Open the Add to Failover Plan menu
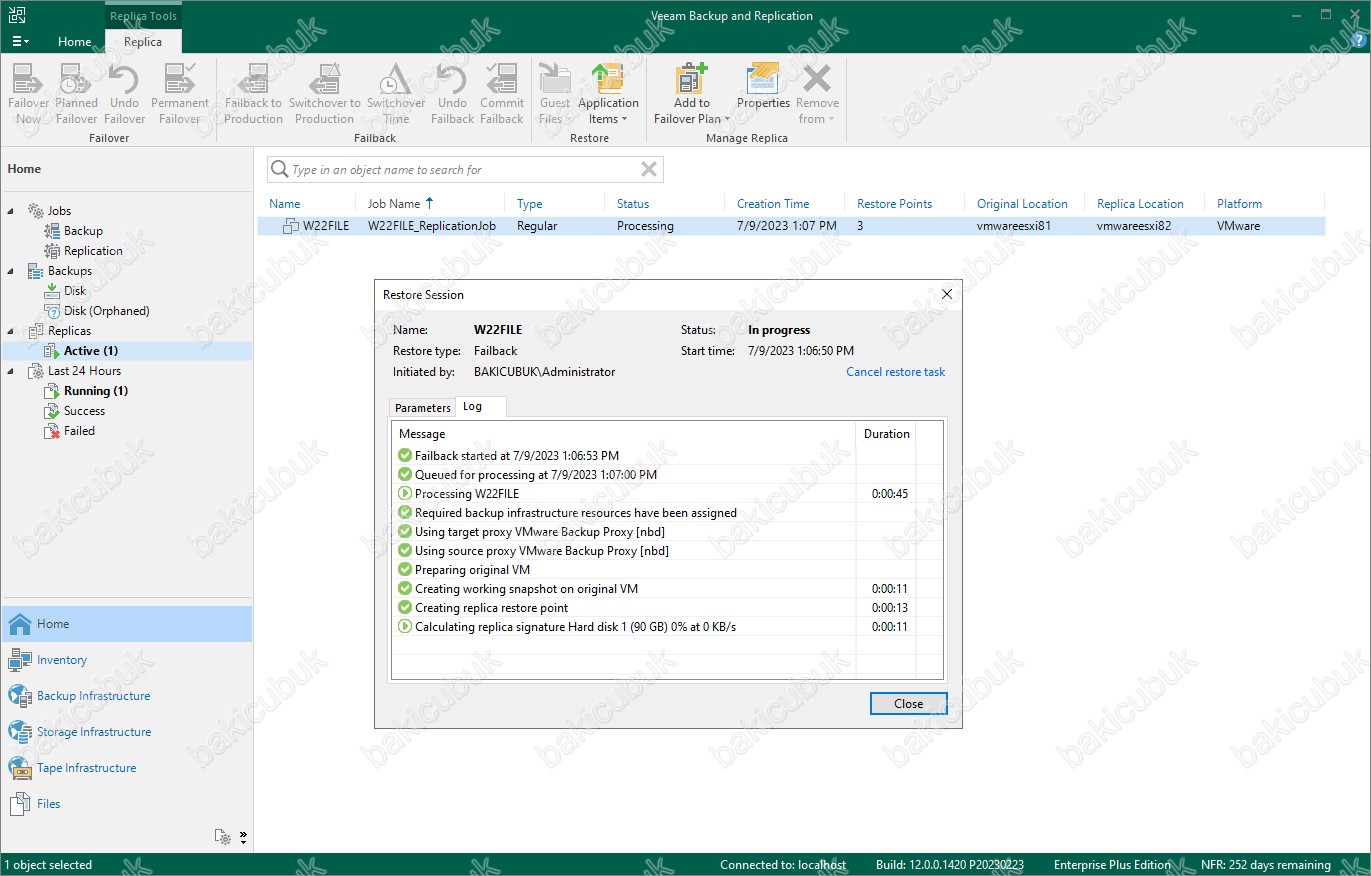Image resolution: width=1371 pixels, height=876 pixels. click(692, 94)
